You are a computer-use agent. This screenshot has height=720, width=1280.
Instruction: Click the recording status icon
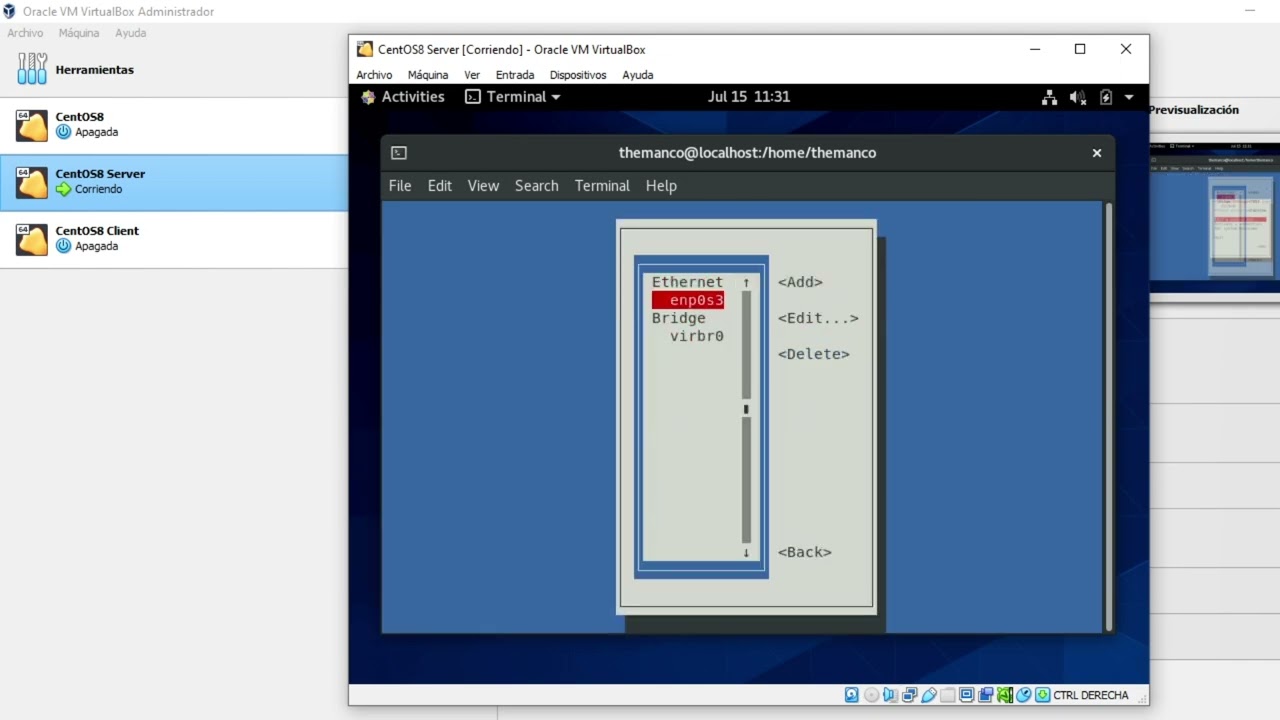click(985, 695)
